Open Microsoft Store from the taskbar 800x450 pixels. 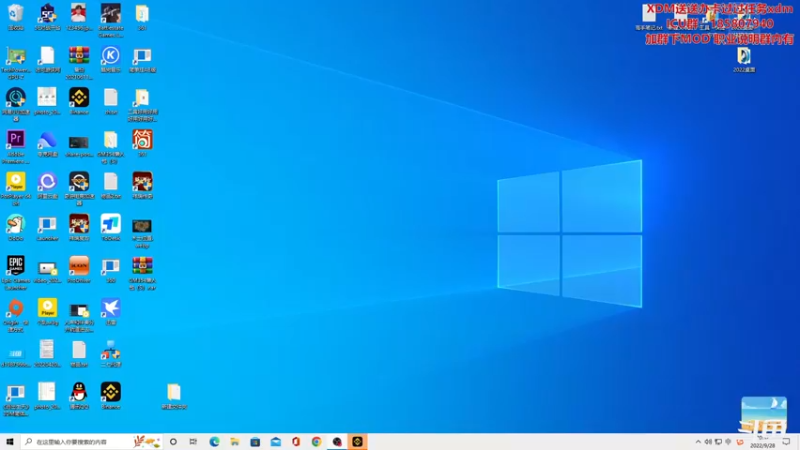(x=255, y=442)
